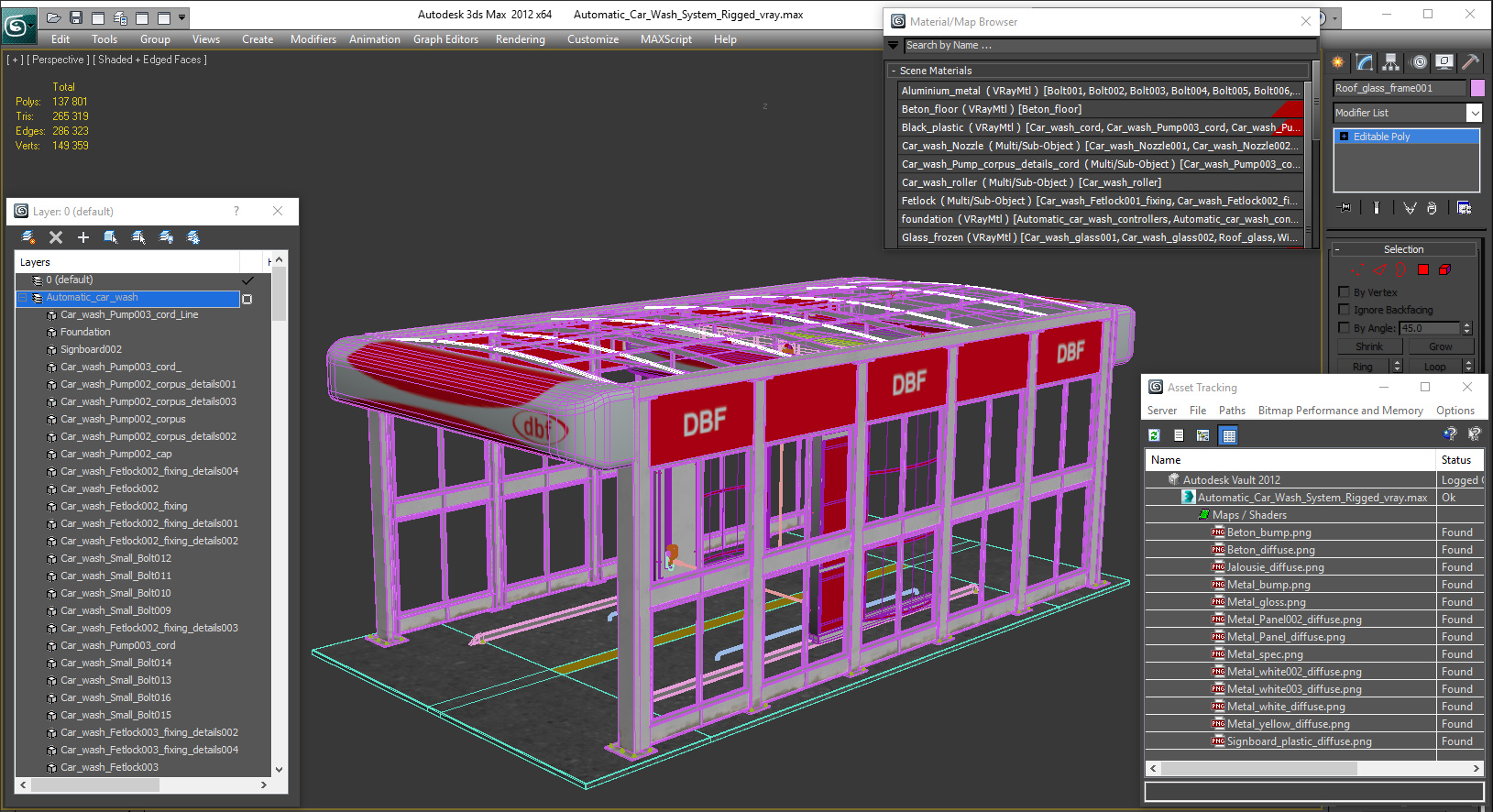Image resolution: width=1493 pixels, height=812 pixels.
Task: Open the 3ds Max application menu logo
Action: pos(18,25)
